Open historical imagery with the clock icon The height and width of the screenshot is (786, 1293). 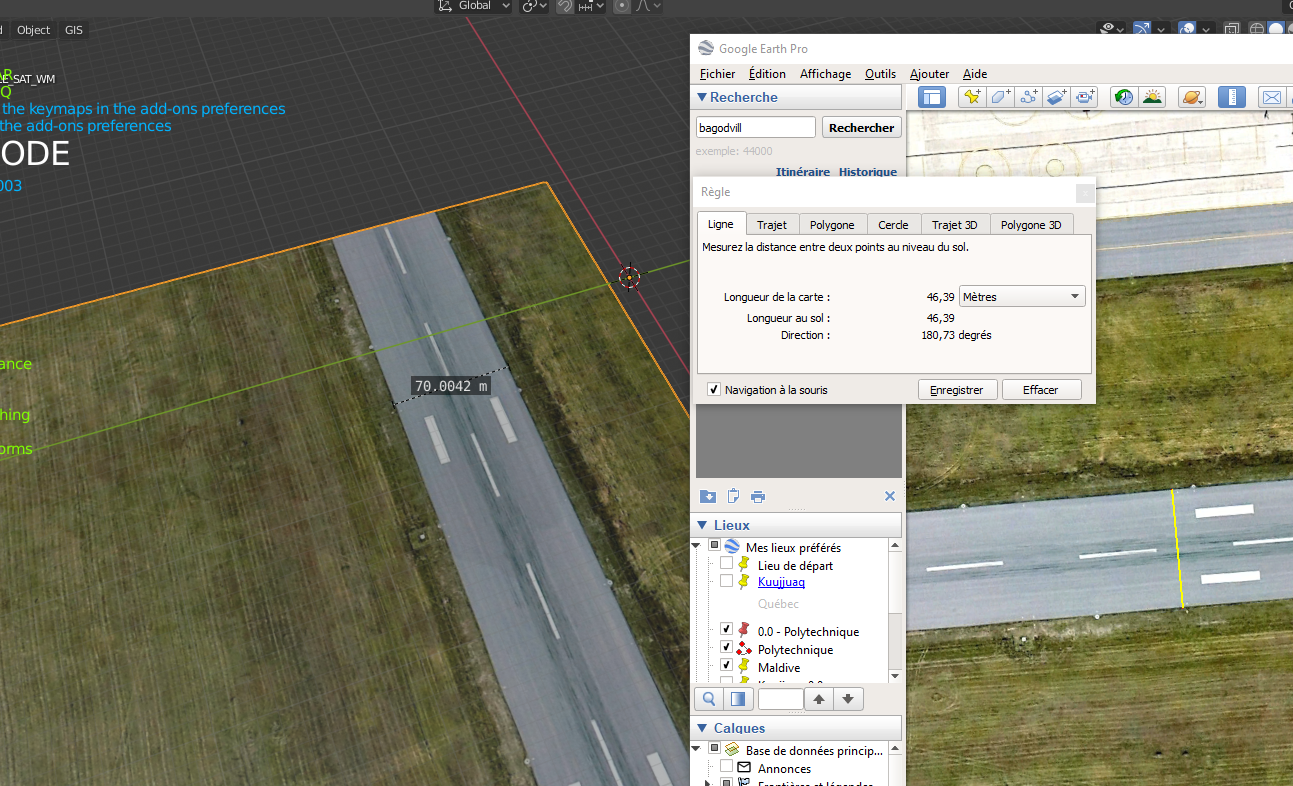click(x=1124, y=97)
